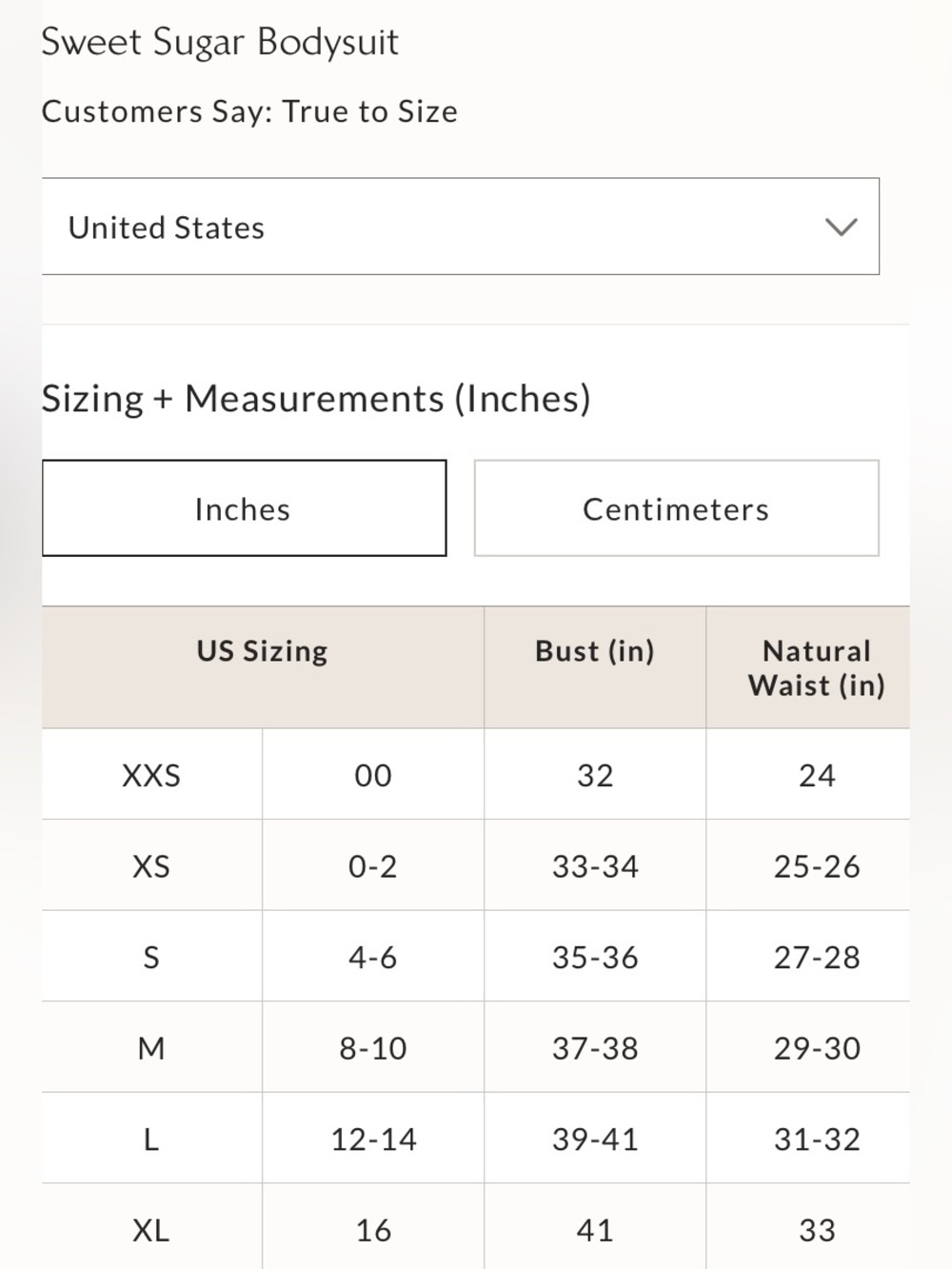Viewport: 952px width, 1269px height.
Task: Select the XXS size row label
Action: 151,775
